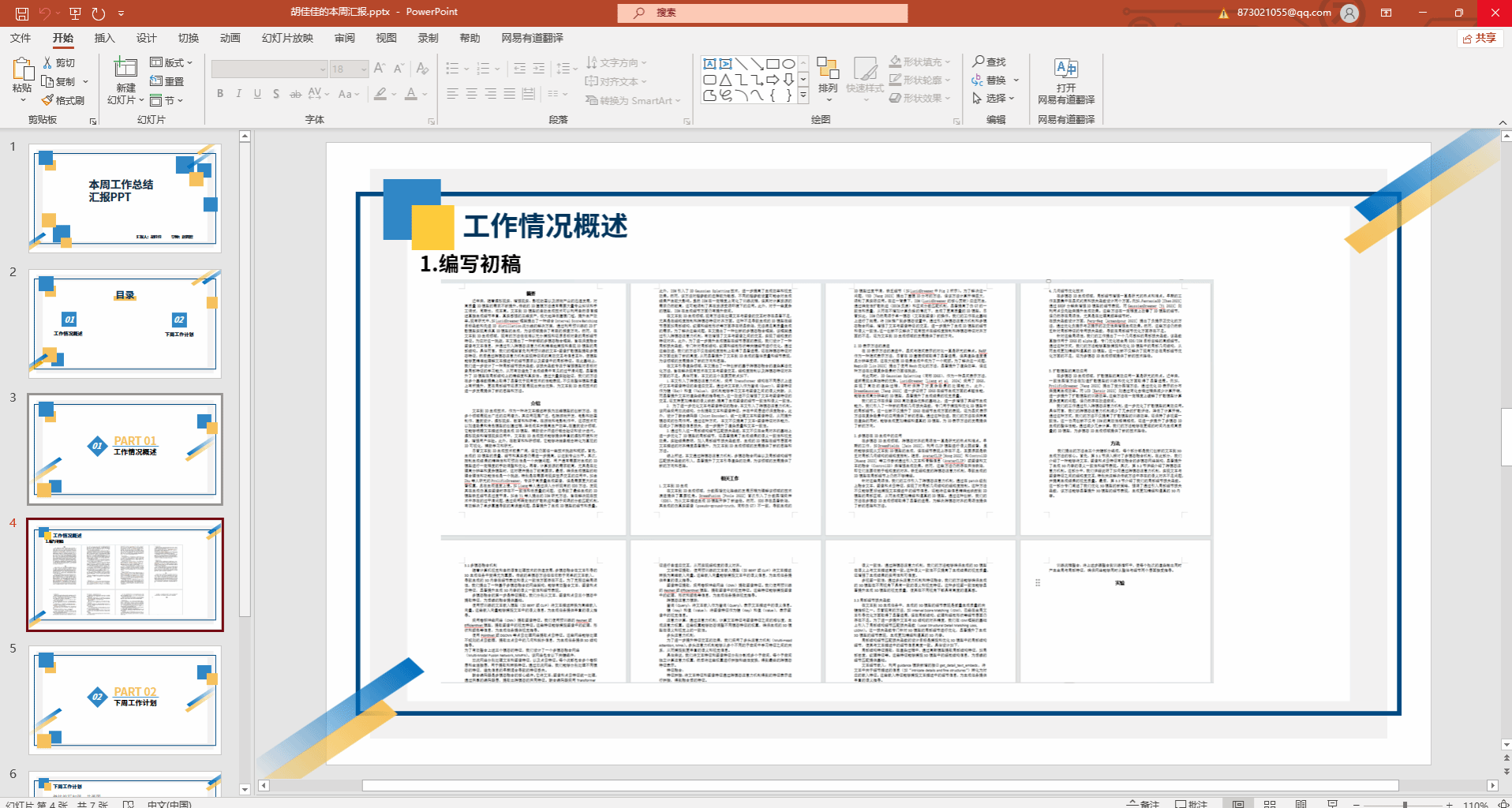Expand the shapes gallery More arrow
This screenshot has height=808, width=1512.
pyautogui.click(x=803, y=95)
